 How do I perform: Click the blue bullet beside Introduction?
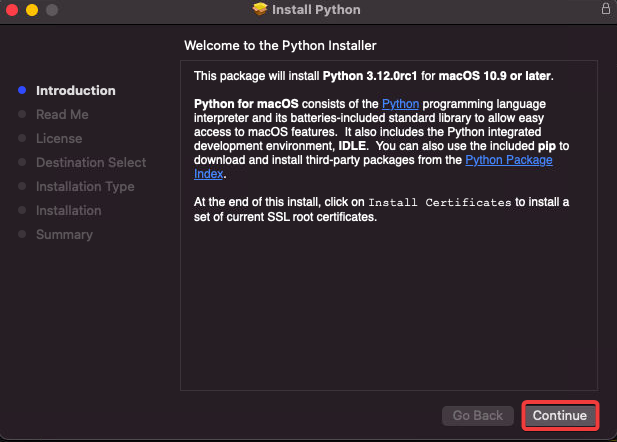[x=22, y=90]
